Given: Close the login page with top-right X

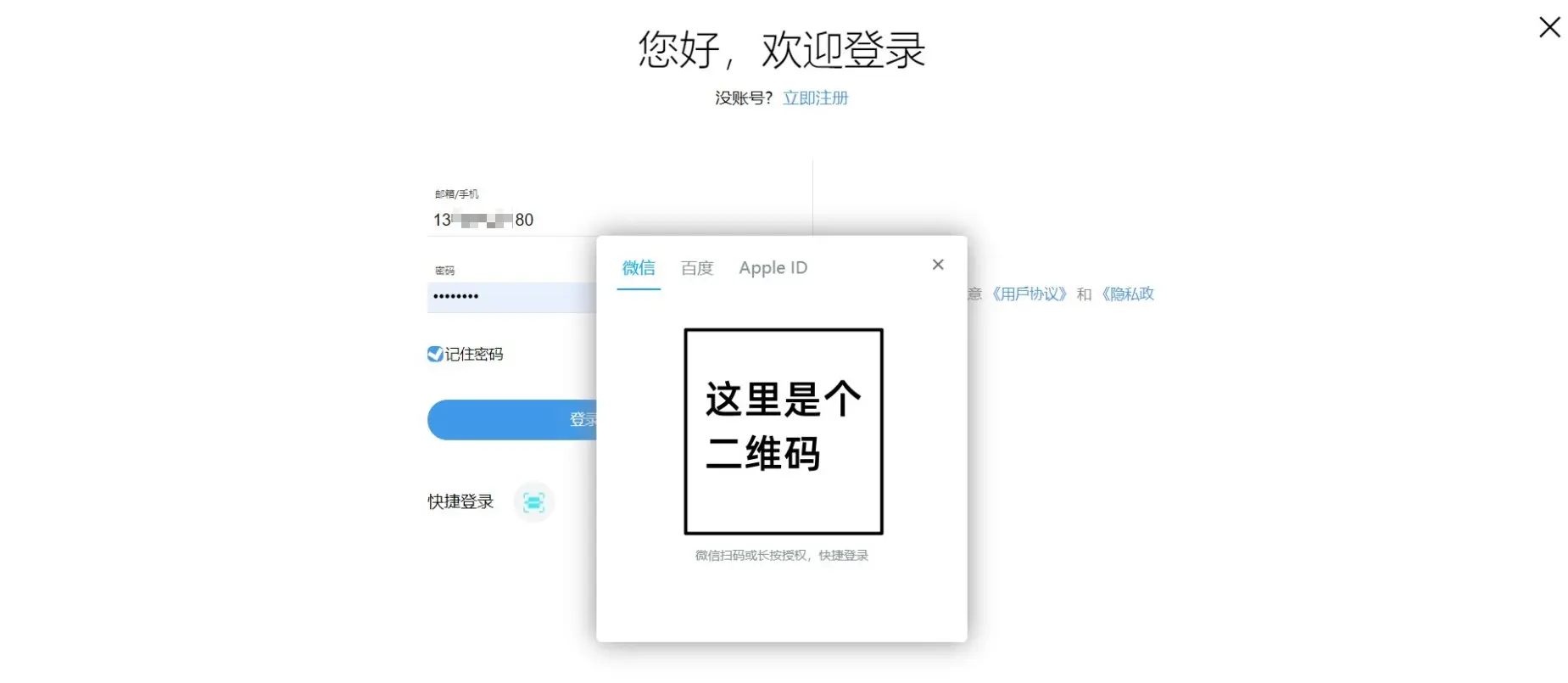Looking at the screenshot, I should (x=1548, y=28).
